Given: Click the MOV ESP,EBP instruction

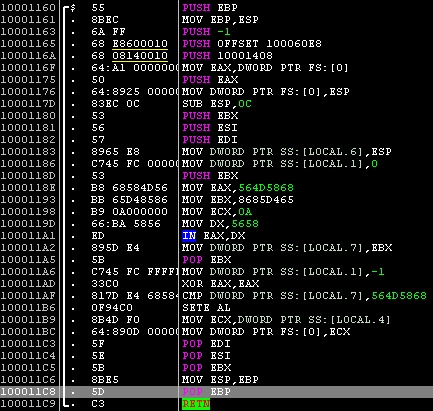Looking at the screenshot, I should point(220,380).
